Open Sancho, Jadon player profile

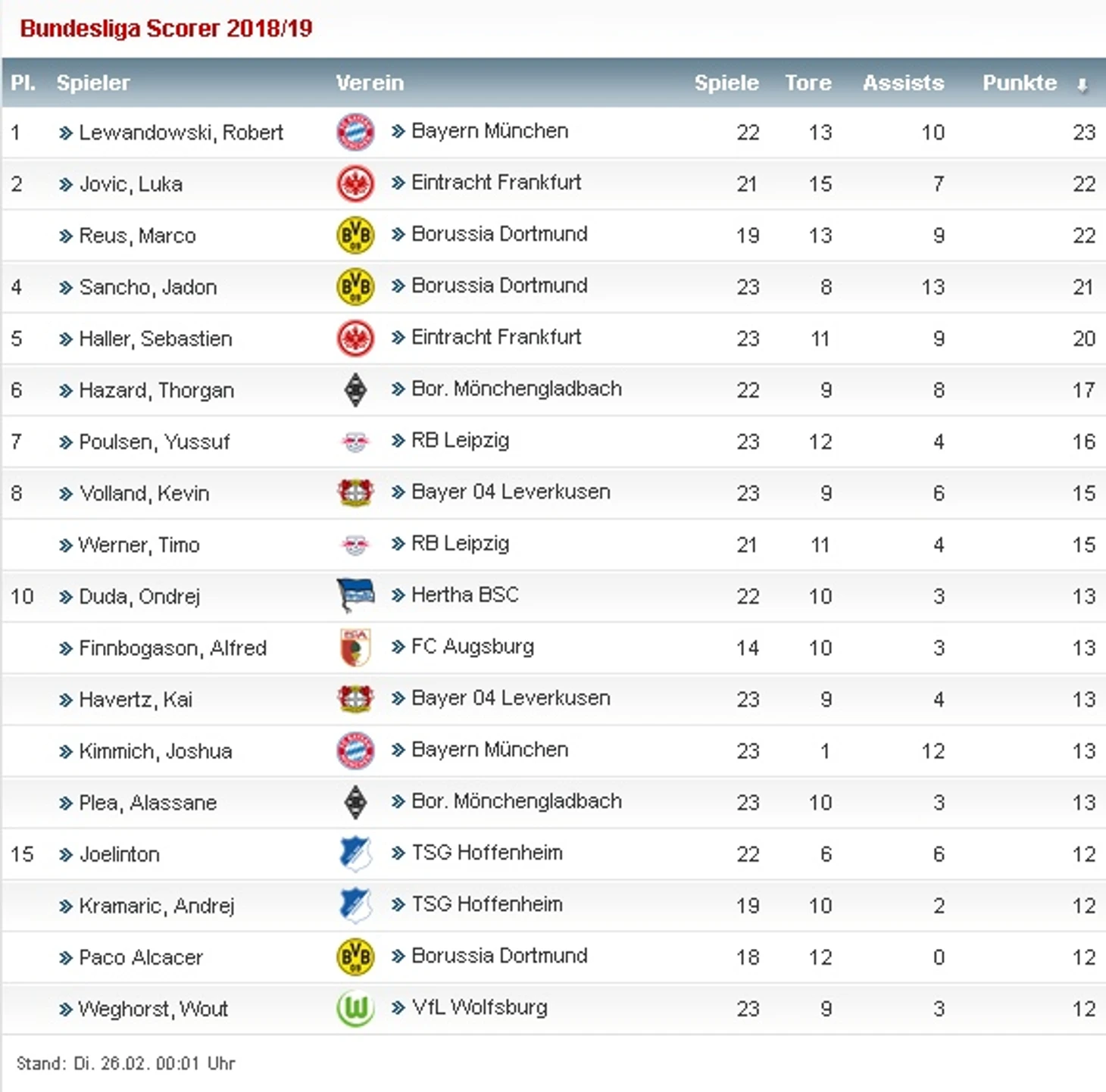[x=148, y=287]
